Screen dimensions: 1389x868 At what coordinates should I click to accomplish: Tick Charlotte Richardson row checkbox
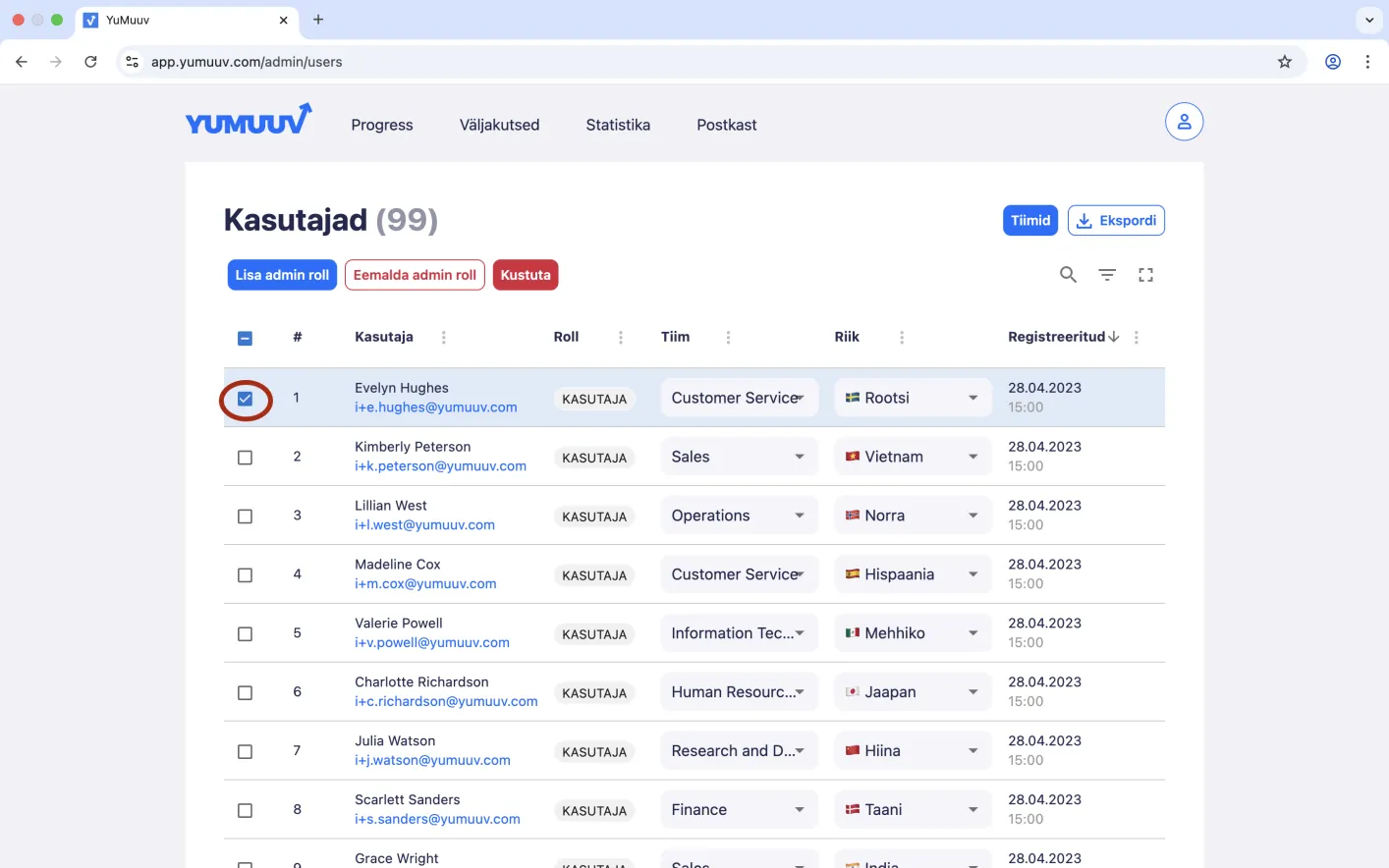point(246,693)
